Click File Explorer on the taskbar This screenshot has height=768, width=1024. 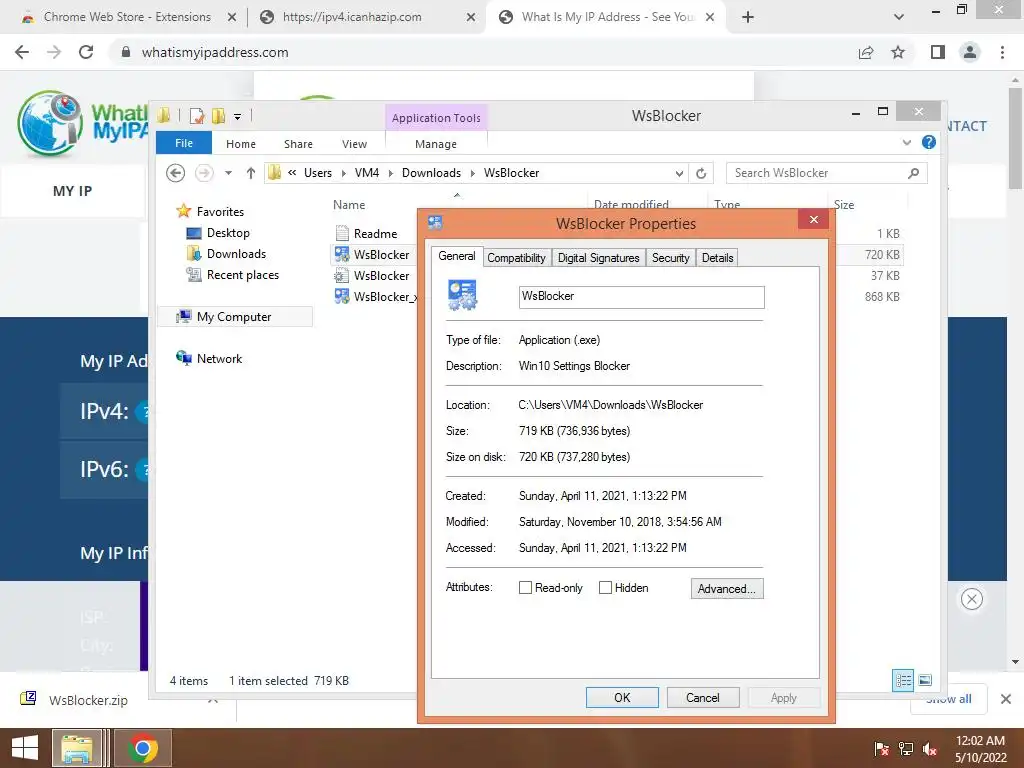[77, 748]
